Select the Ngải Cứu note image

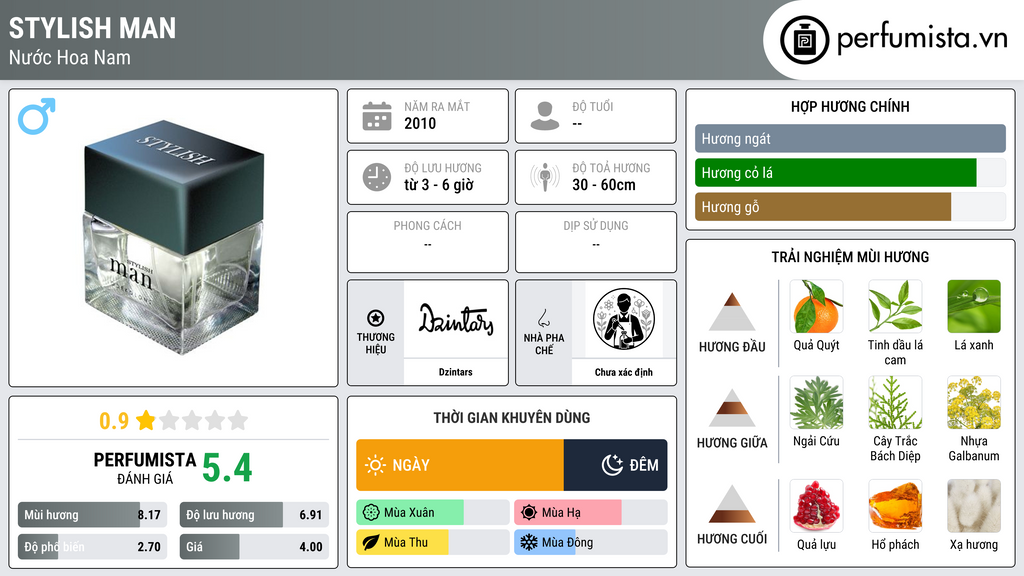pos(816,403)
